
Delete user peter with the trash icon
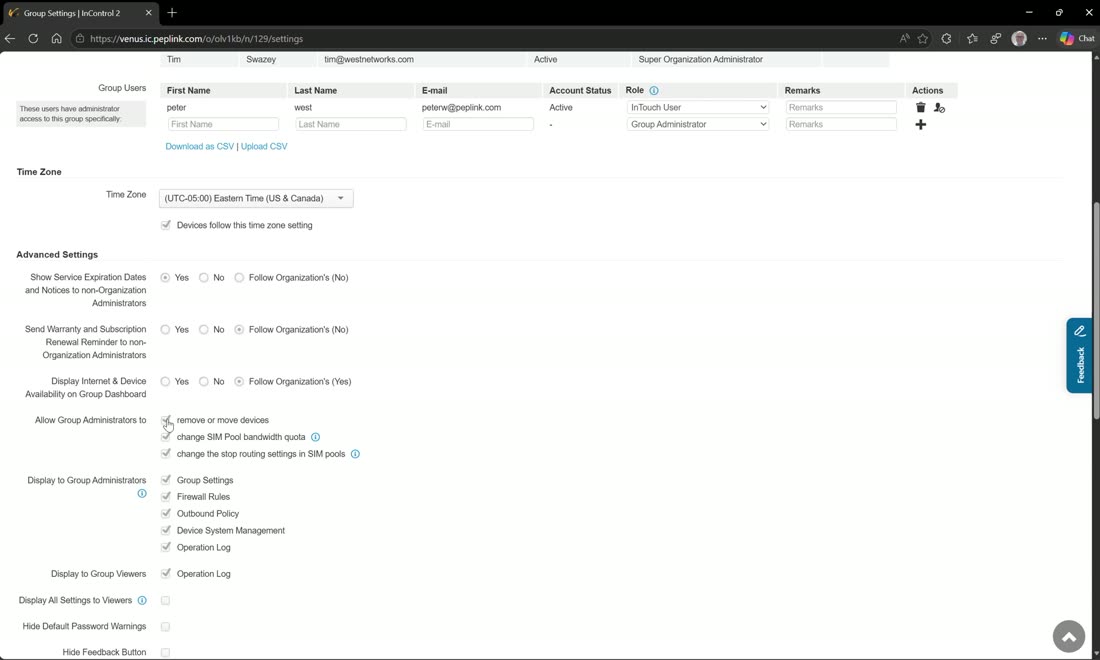tap(920, 107)
